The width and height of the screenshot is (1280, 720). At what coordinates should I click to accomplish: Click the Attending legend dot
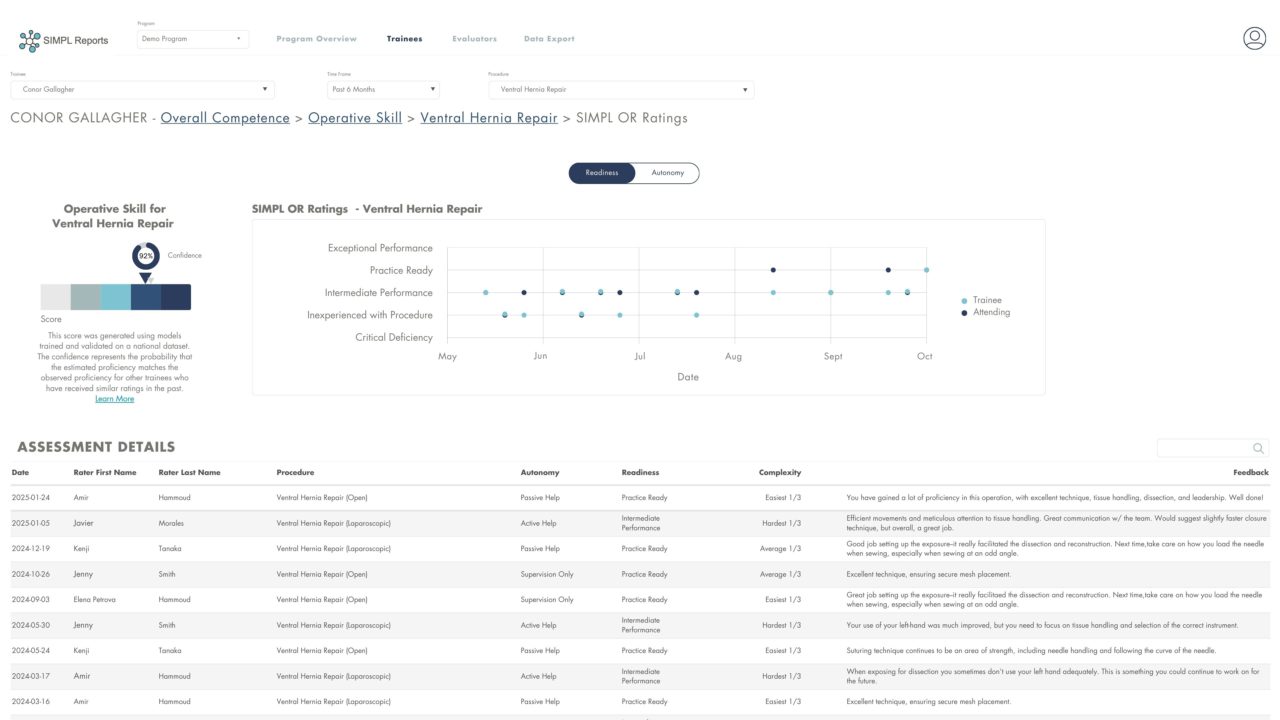coord(964,313)
